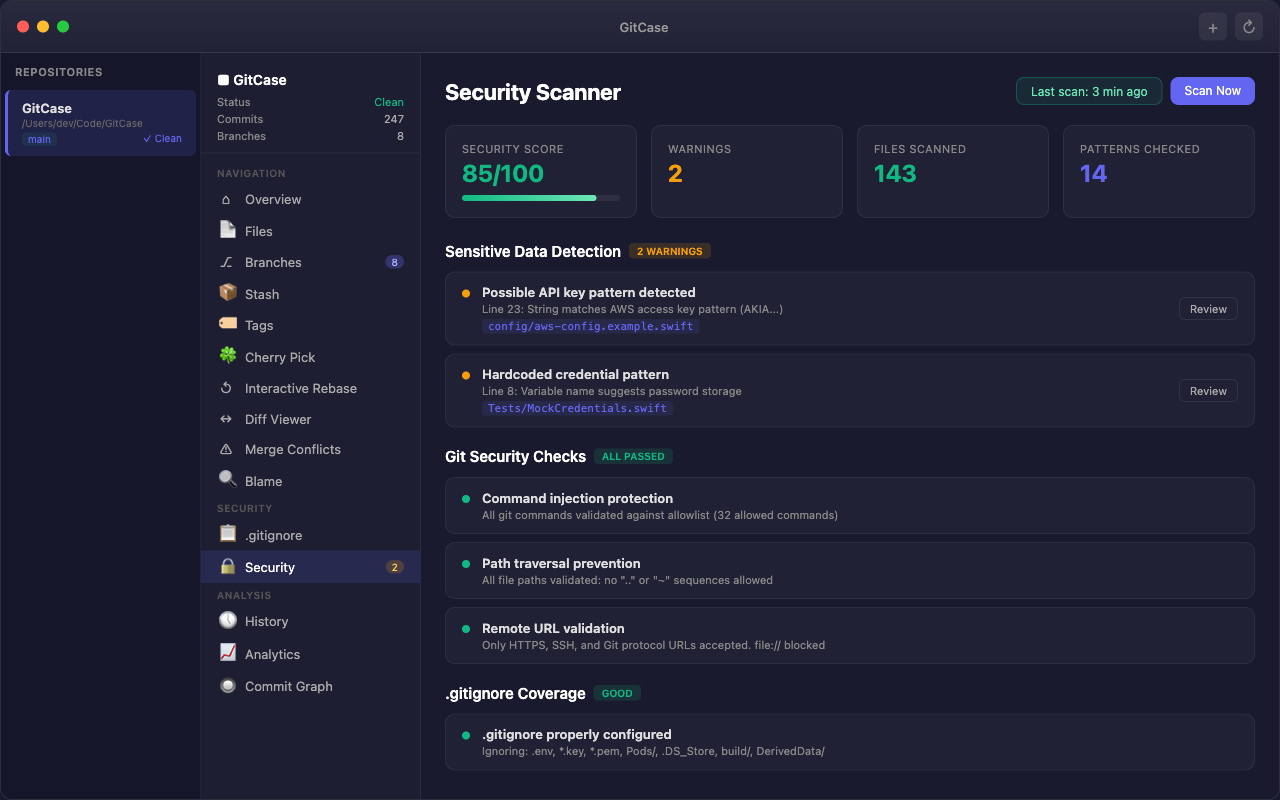1280x800 pixels.
Task: Click the Commit Graph icon
Action: point(228,686)
